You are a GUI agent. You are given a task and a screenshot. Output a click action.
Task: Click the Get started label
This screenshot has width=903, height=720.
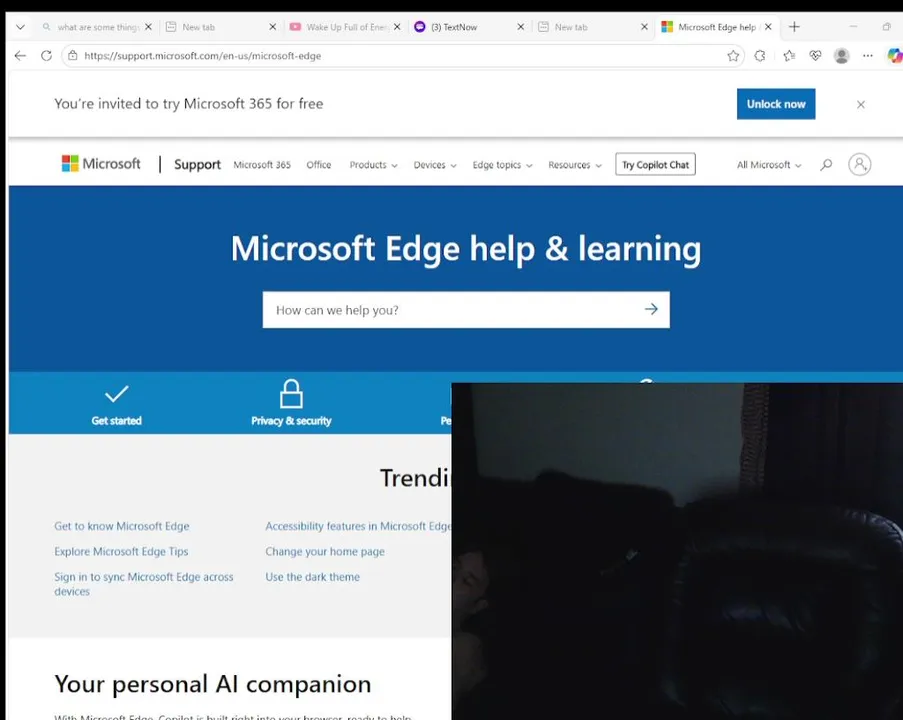click(116, 420)
